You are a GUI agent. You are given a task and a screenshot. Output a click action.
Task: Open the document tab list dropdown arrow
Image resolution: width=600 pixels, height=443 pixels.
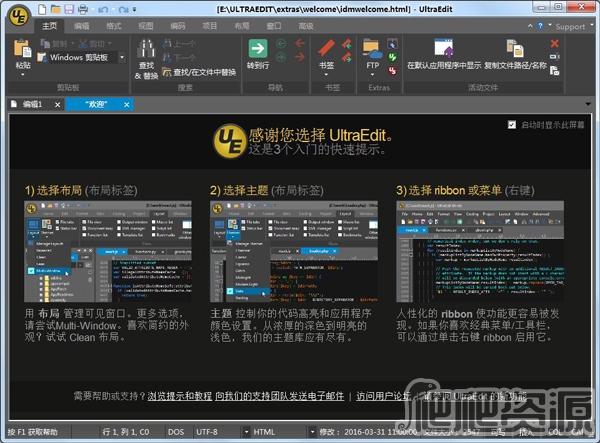pos(588,104)
